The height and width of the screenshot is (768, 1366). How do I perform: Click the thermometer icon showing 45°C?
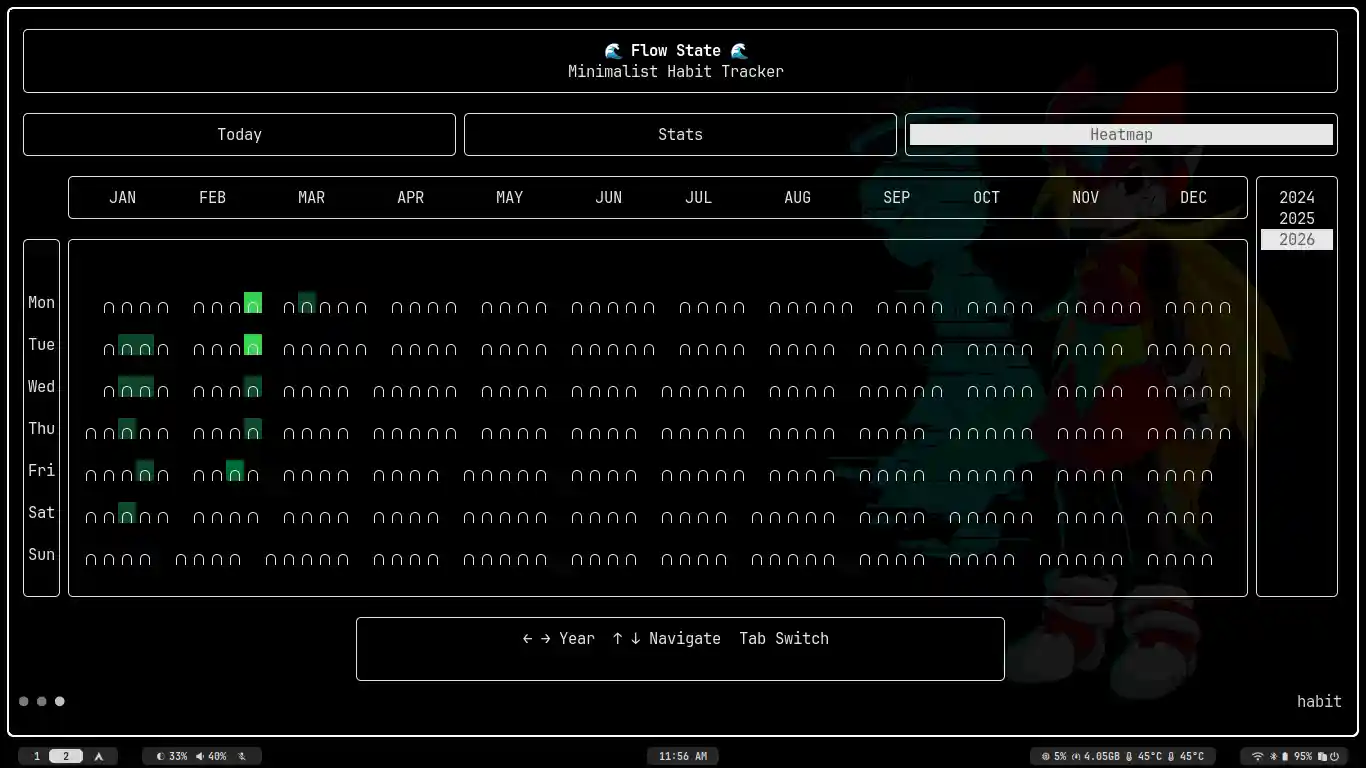point(1129,756)
